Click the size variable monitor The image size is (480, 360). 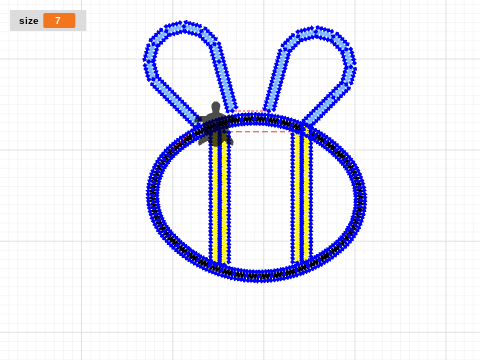coord(48,21)
